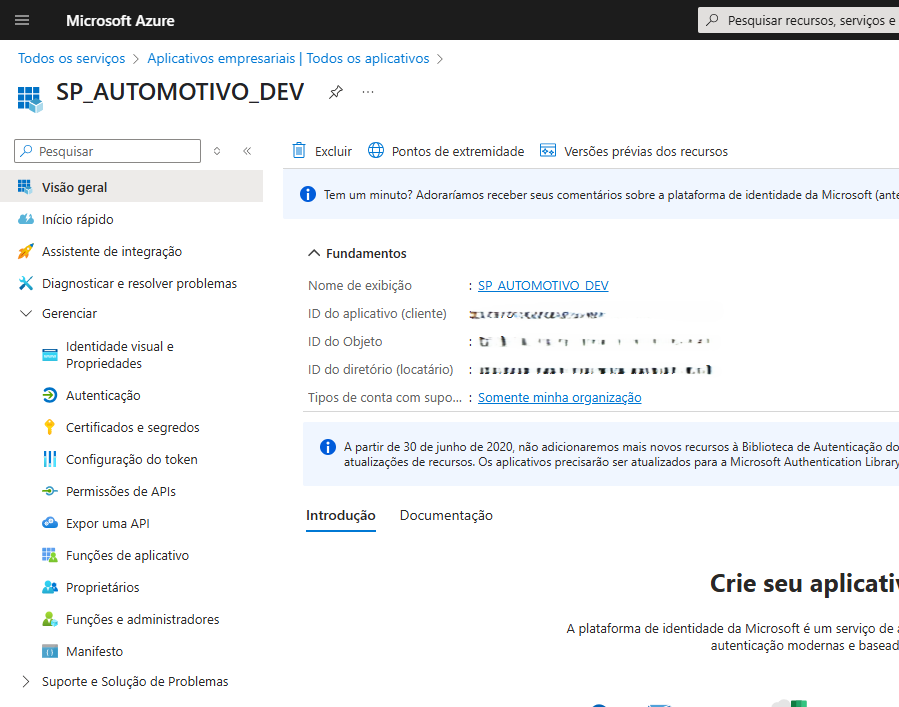899x707 pixels.
Task: Click Pontos de extremidade button
Action: pyautogui.click(x=446, y=151)
